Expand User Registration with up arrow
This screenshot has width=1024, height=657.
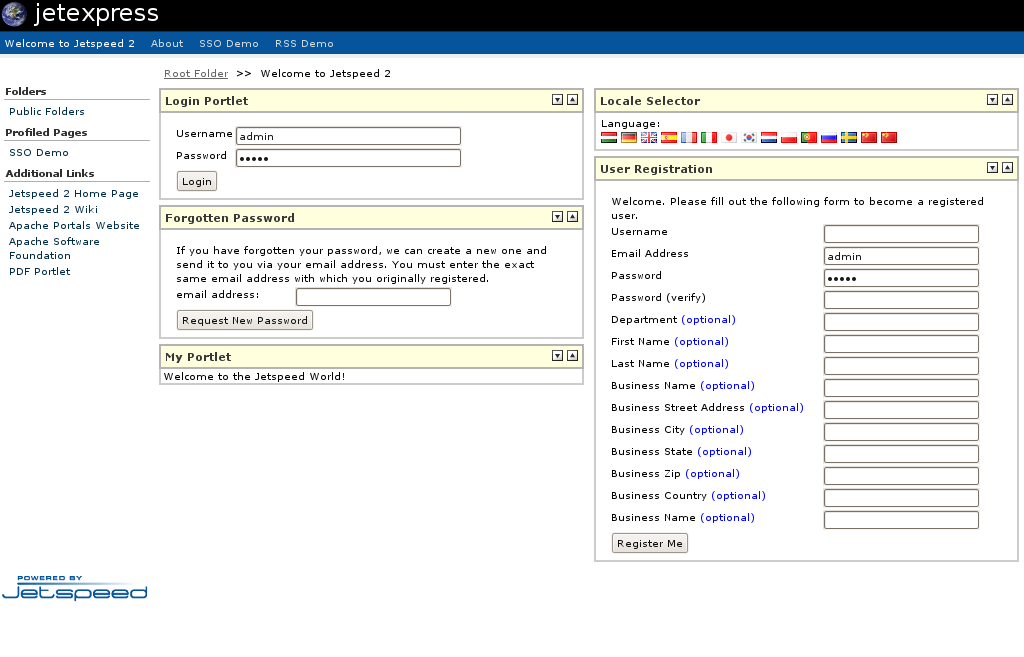tap(1007, 168)
